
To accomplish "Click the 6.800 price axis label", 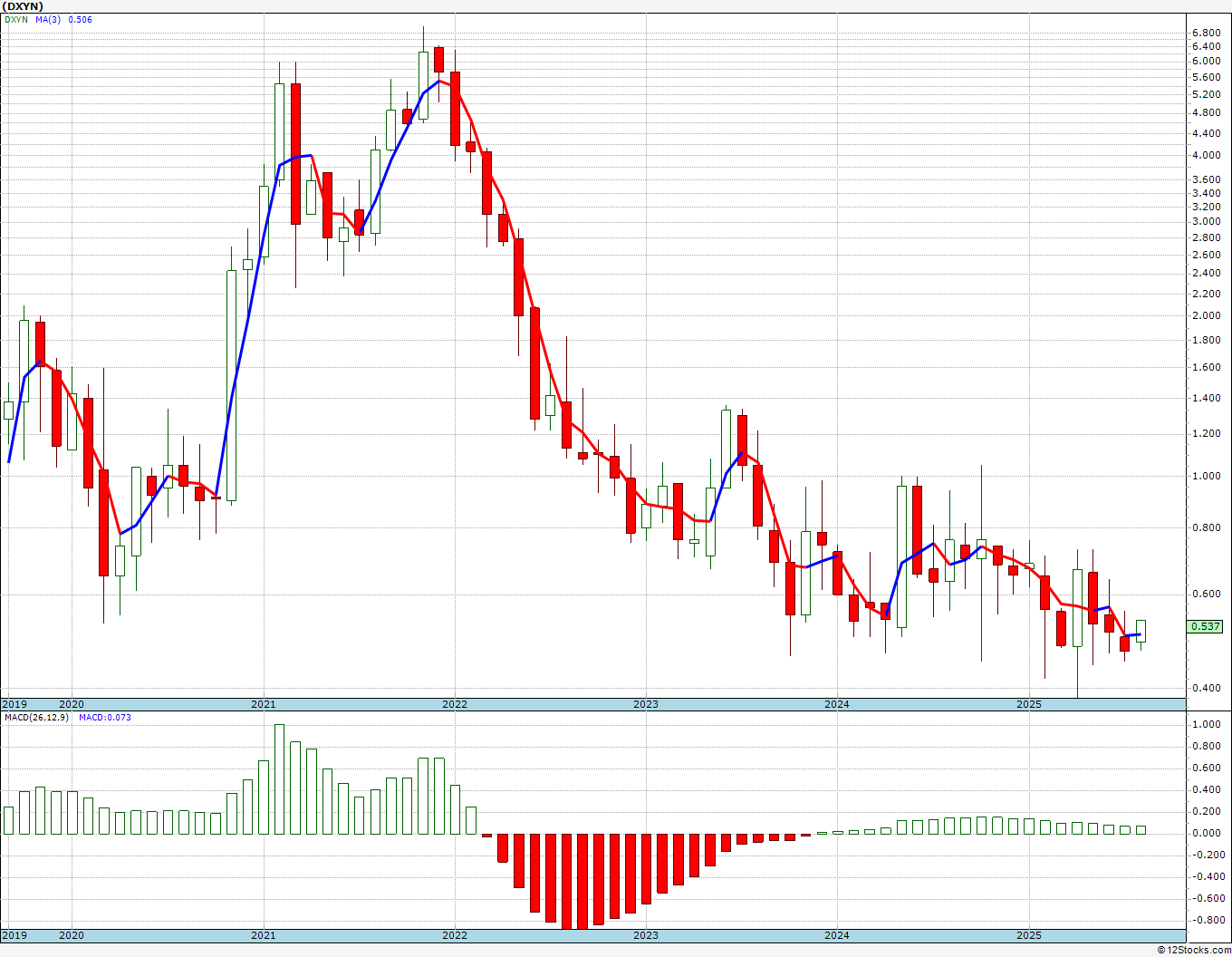I will [x=1206, y=33].
